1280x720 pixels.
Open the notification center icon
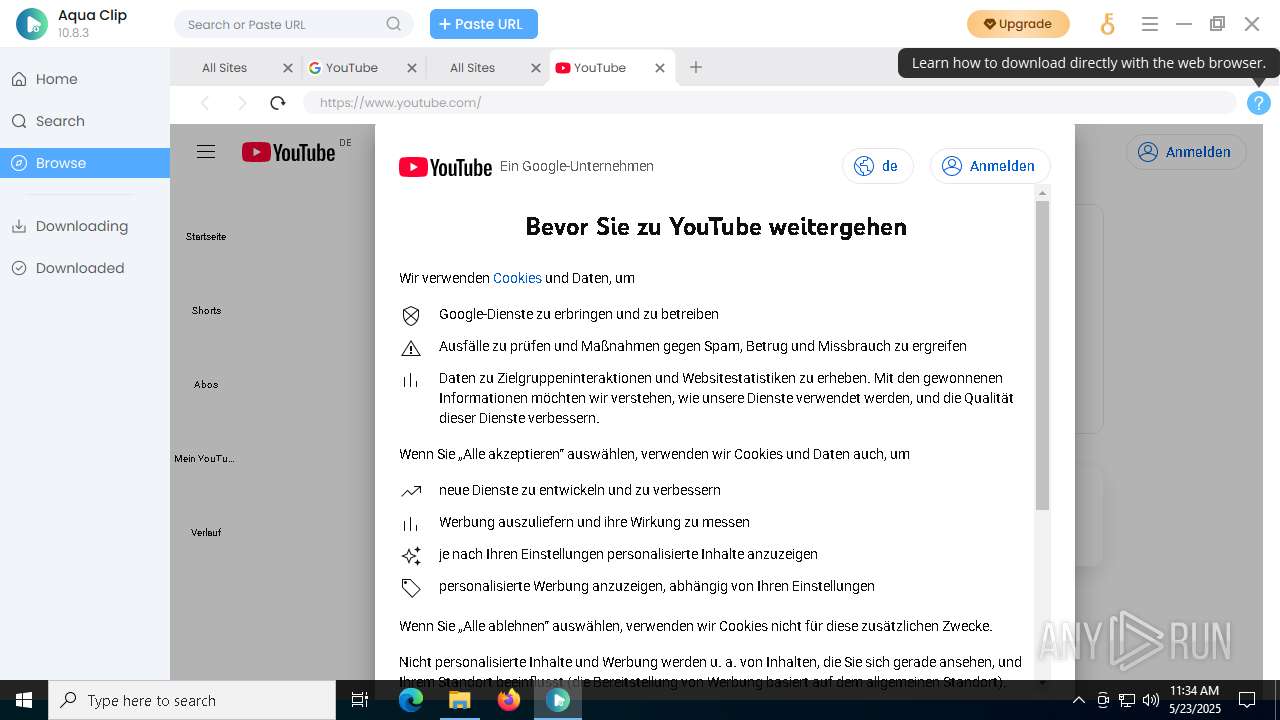1247,700
